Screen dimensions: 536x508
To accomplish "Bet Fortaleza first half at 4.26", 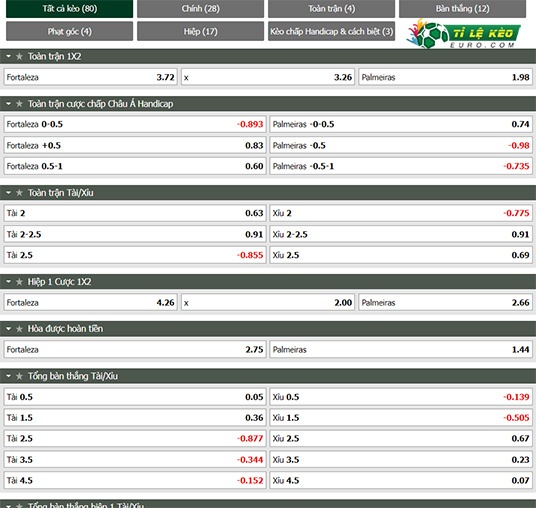I will coord(91,303).
